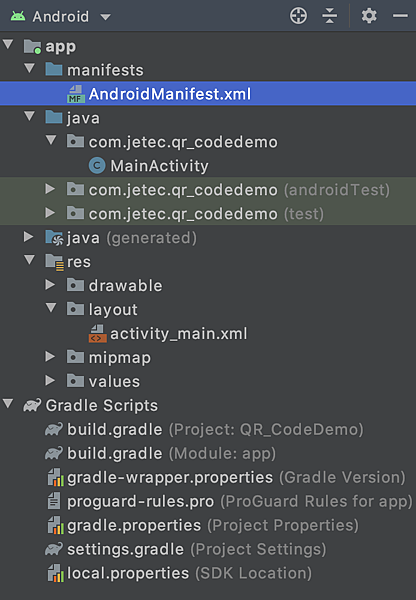Click the AndroidManifest.xml MF file icon
The image size is (416, 600).
click(x=76, y=94)
